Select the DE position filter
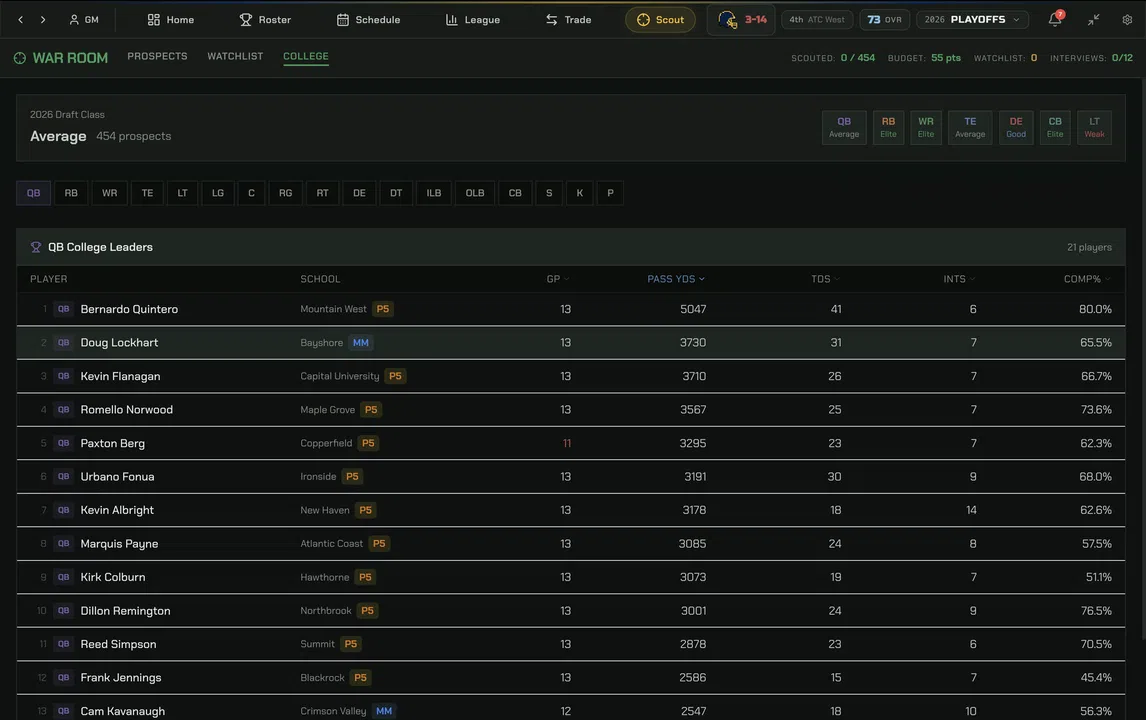This screenshot has height=720, width=1146. [360, 193]
